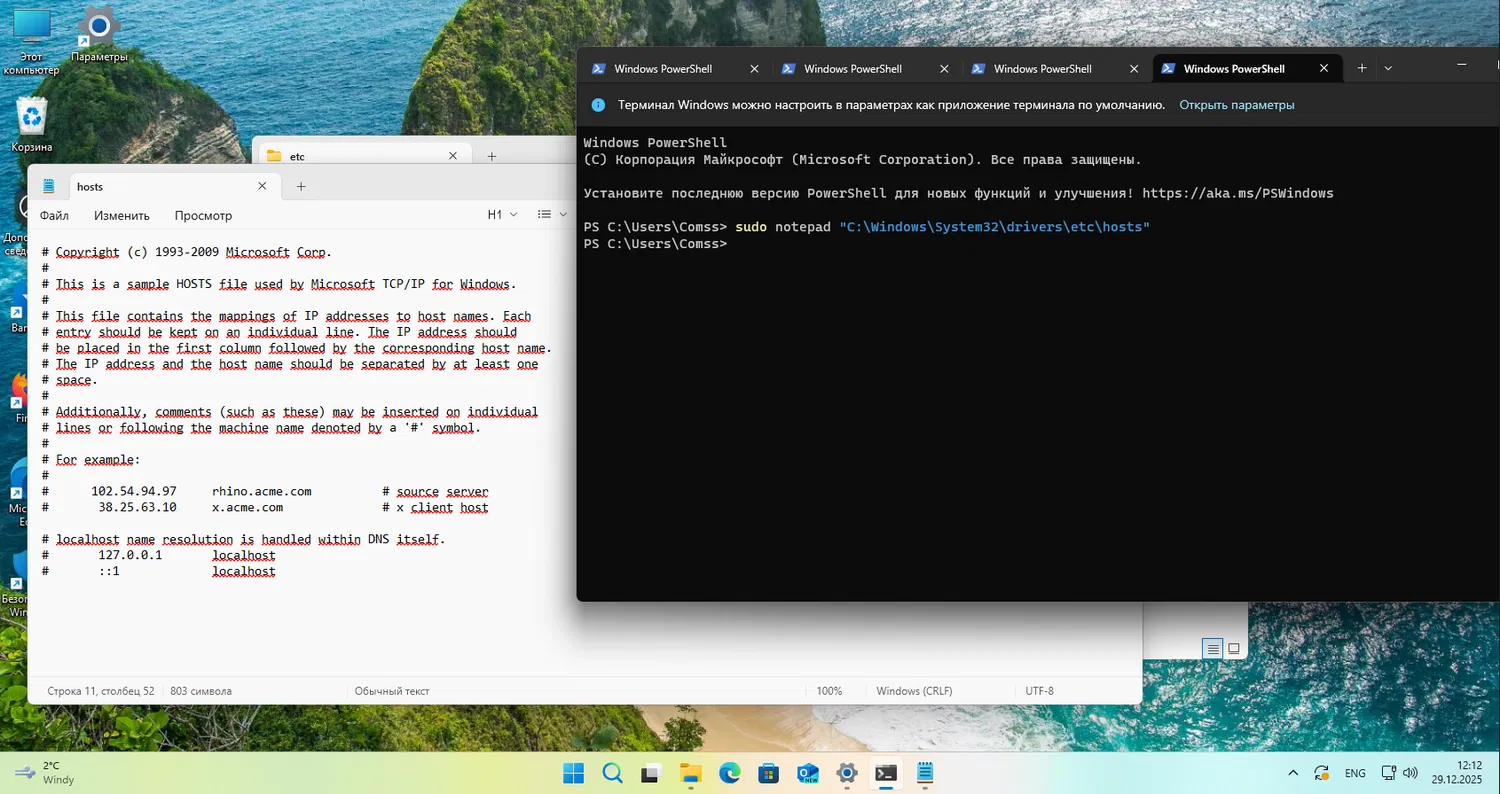
Task: Click the Copyright line in hosts file
Action: point(187,253)
